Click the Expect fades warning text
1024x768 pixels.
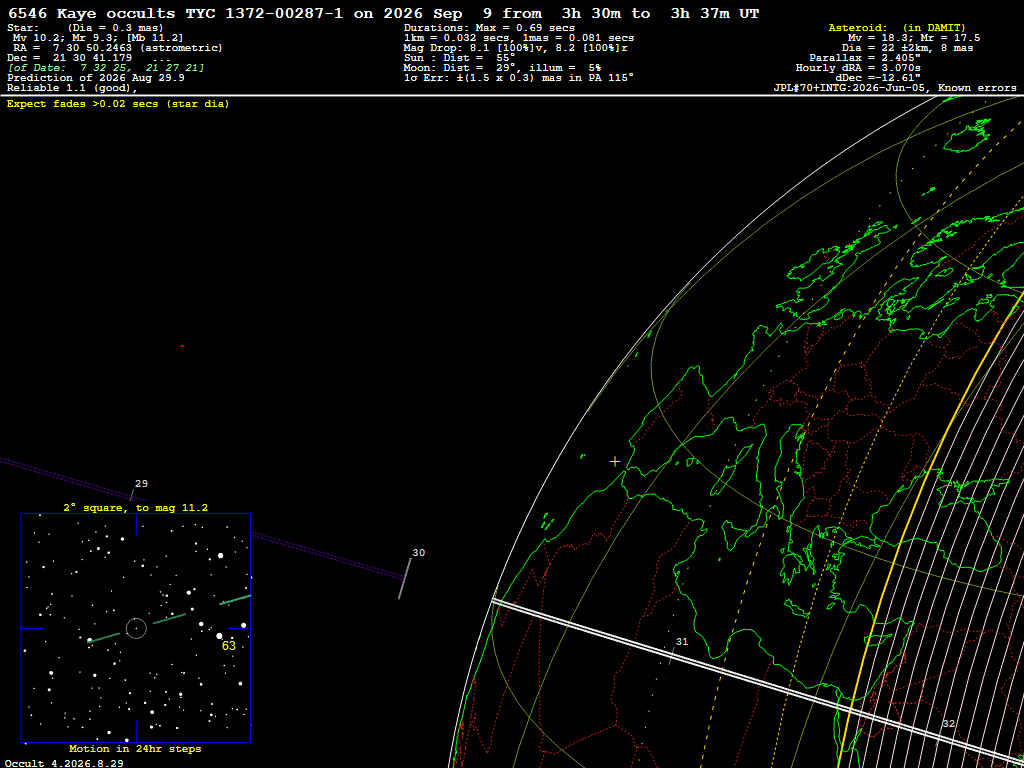tap(118, 104)
